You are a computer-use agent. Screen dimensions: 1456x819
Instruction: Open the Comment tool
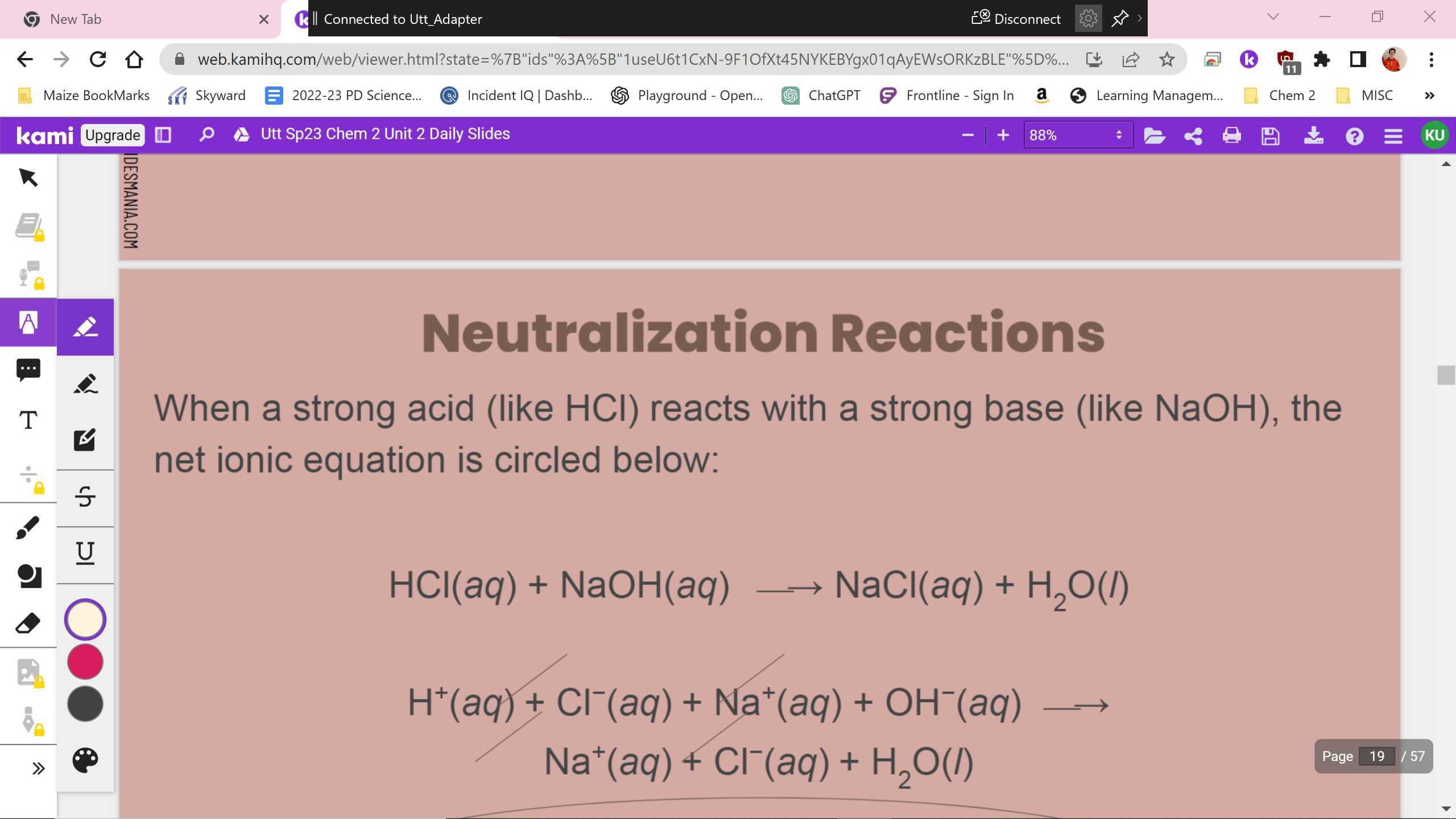pyautogui.click(x=28, y=370)
